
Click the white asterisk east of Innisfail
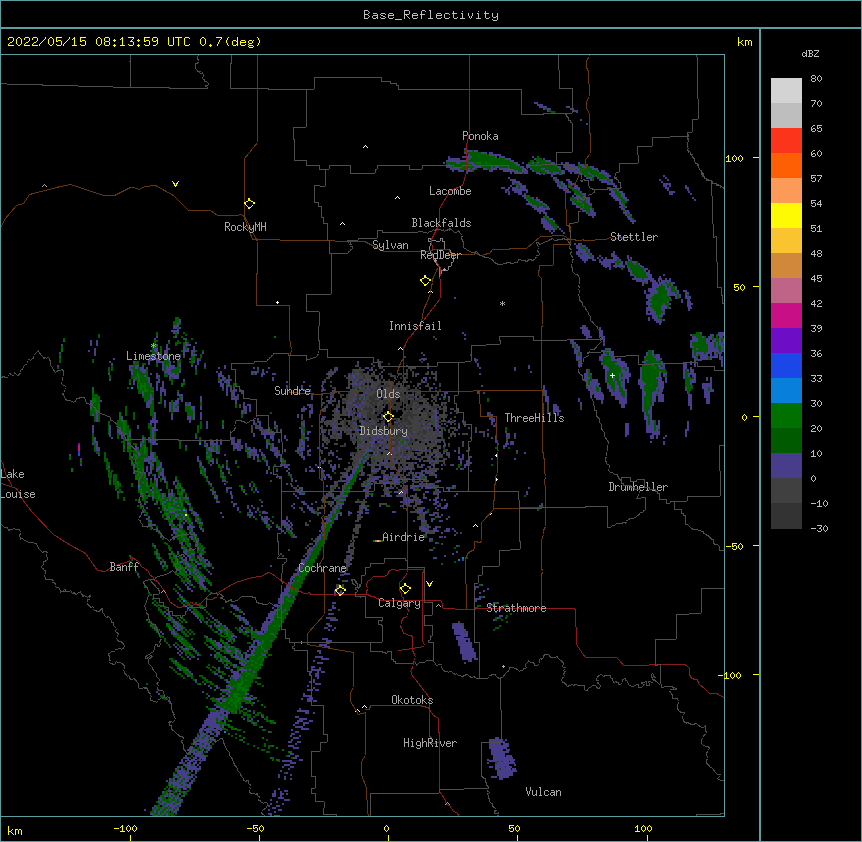point(502,303)
